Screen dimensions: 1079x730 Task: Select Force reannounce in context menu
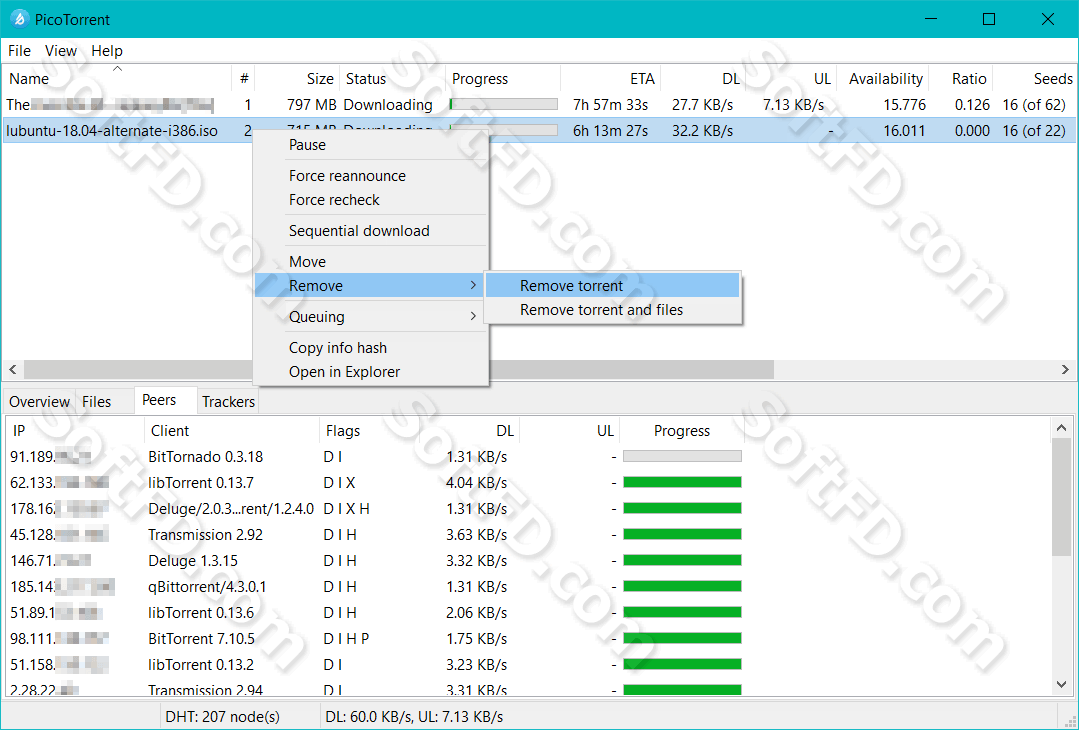[372, 176]
